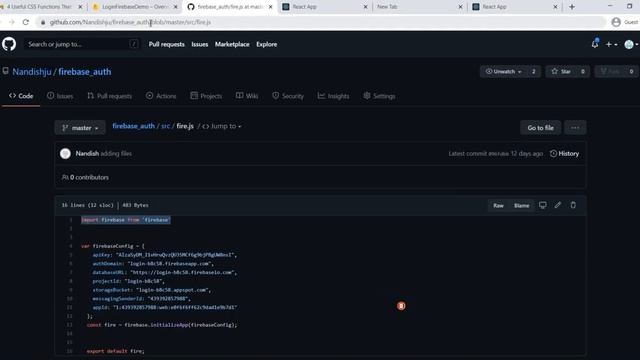
Task: Click the Go to file button
Action: [x=540, y=128]
